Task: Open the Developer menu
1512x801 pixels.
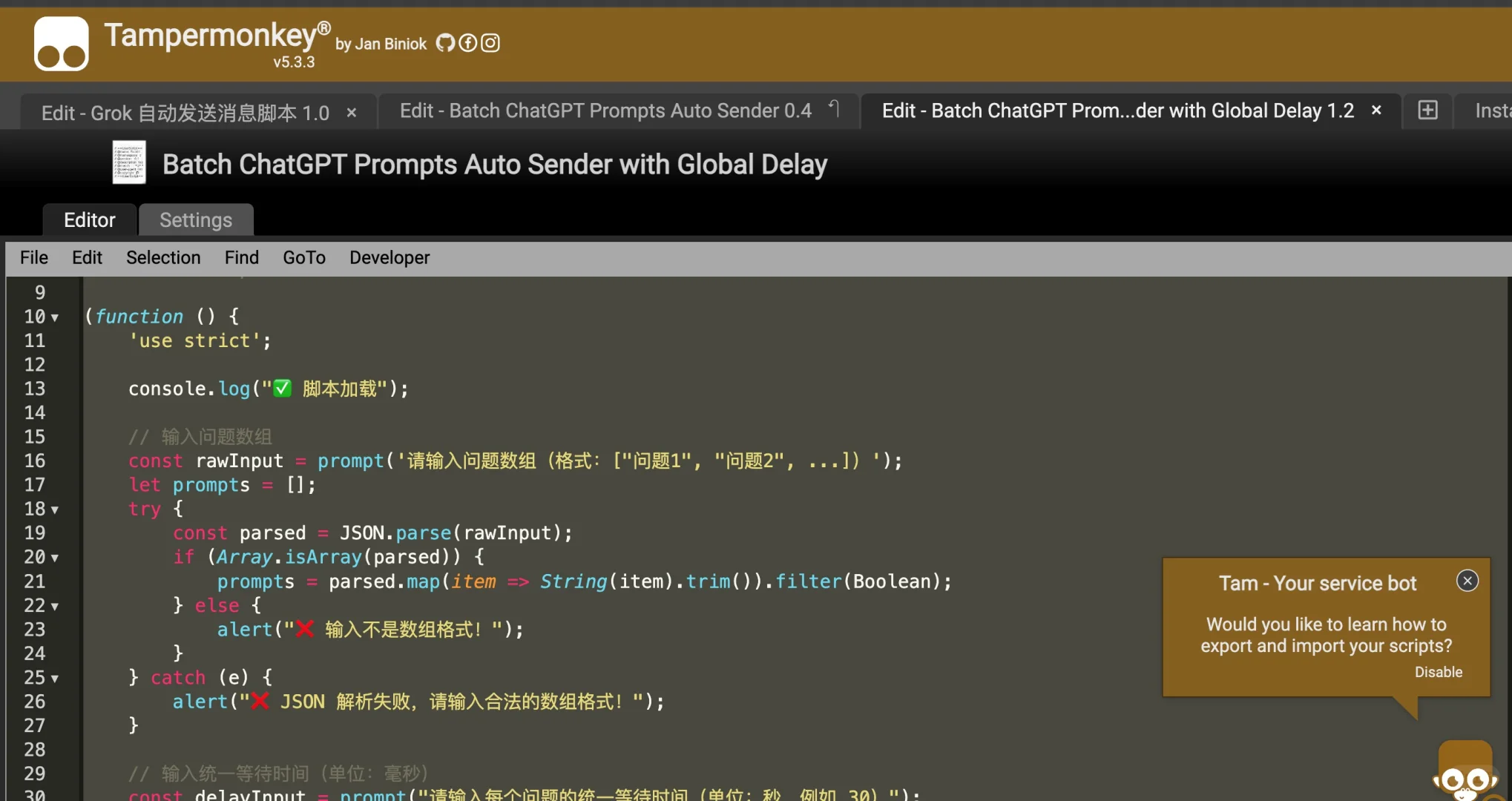Action: click(x=389, y=257)
